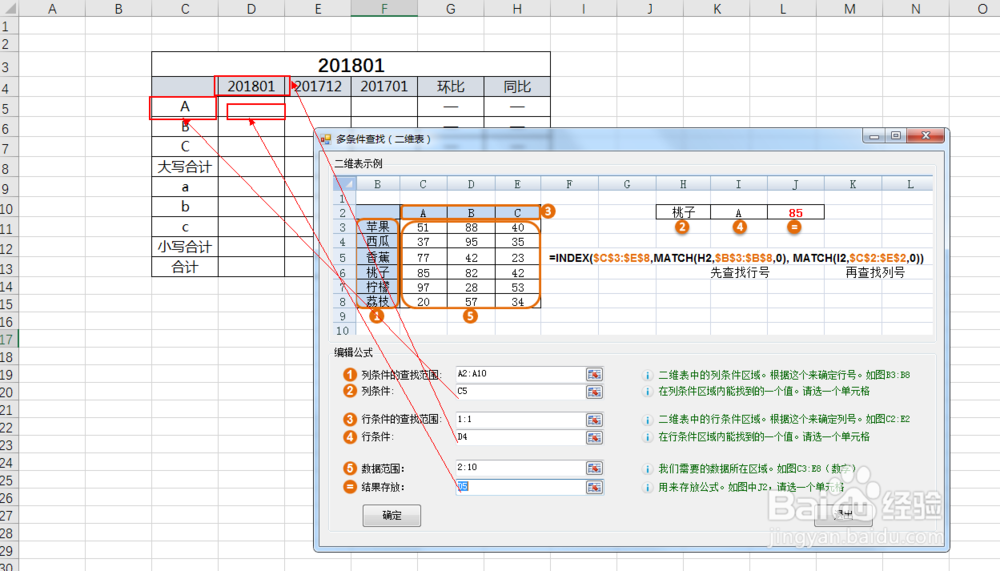The height and width of the screenshot is (571, 1000).
Task: Click info icon next to 二维表中的列条件区域 hint
Action: 647,375
